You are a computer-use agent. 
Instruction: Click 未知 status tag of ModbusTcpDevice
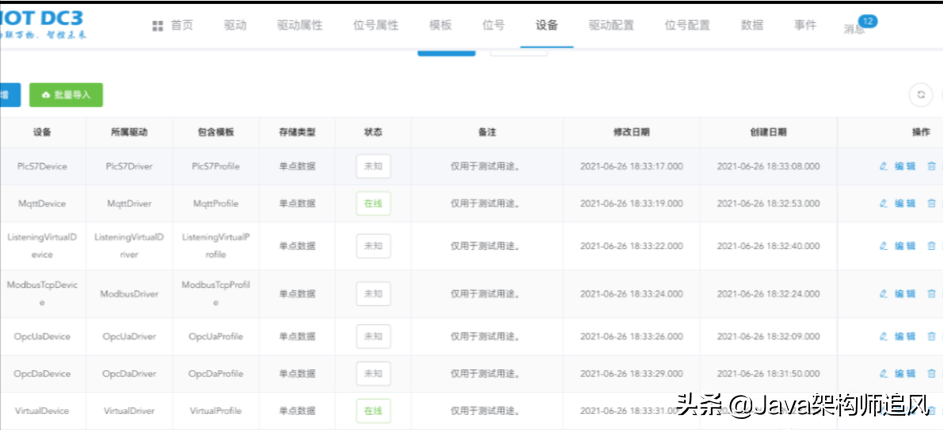click(x=373, y=293)
